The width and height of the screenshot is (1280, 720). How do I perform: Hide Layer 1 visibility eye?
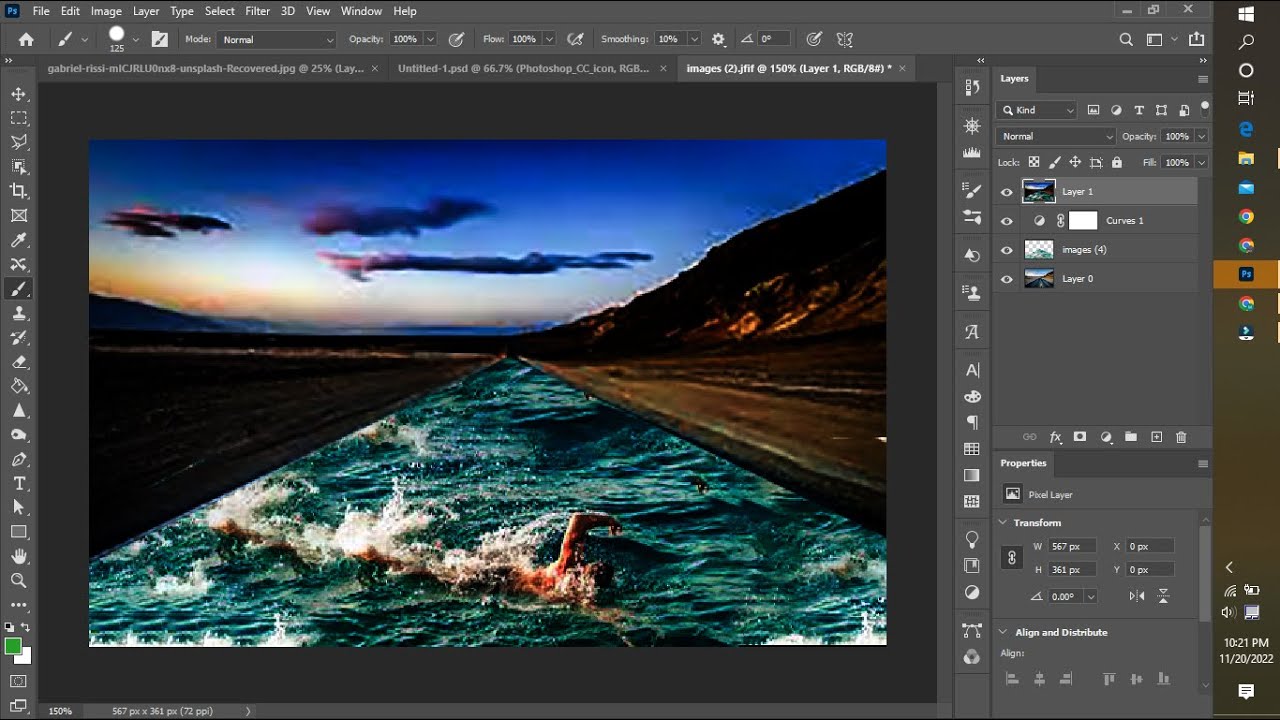(x=1007, y=192)
